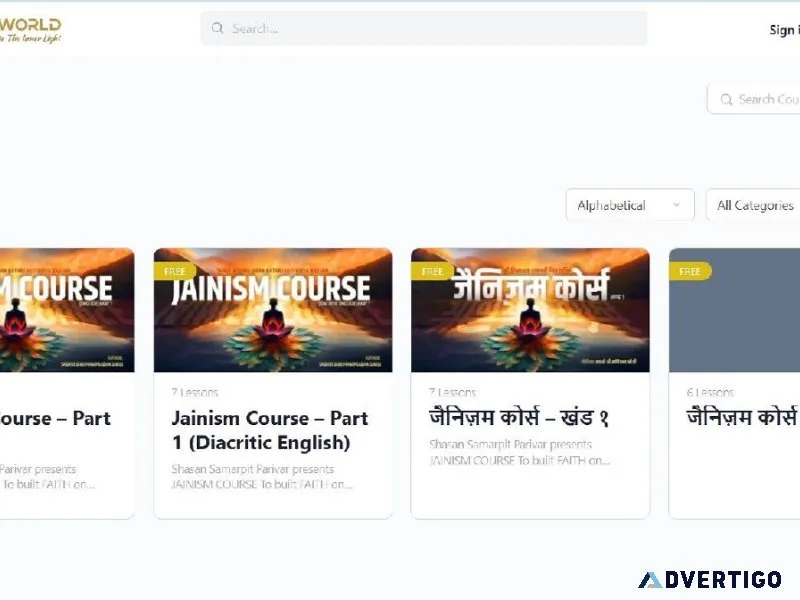Click the Diacritic English course description text
The width and height of the screenshot is (800, 600).
(x=262, y=477)
